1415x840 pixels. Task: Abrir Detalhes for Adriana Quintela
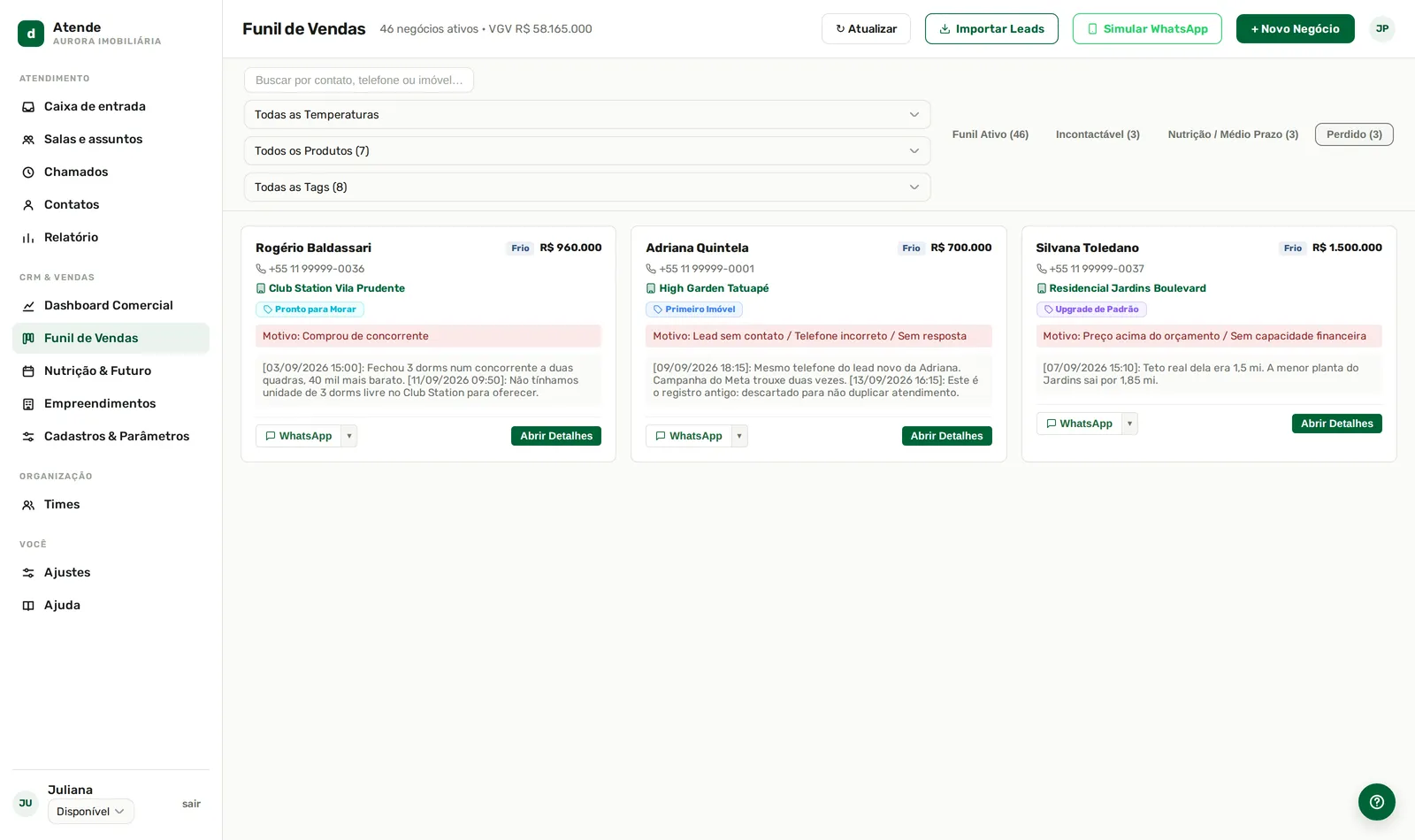click(x=947, y=436)
